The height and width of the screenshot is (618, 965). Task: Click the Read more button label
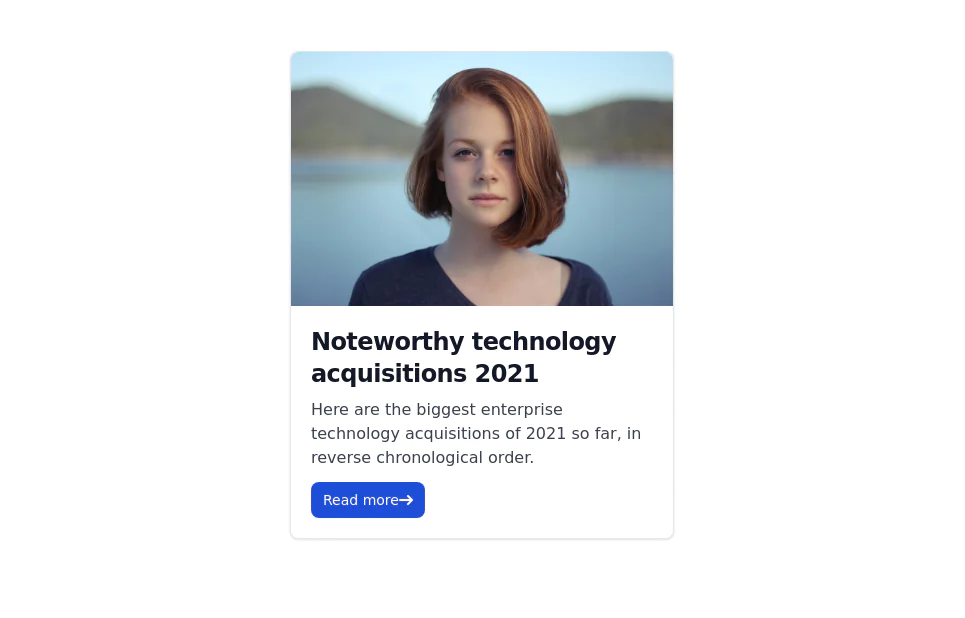click(x=361, y=500)
